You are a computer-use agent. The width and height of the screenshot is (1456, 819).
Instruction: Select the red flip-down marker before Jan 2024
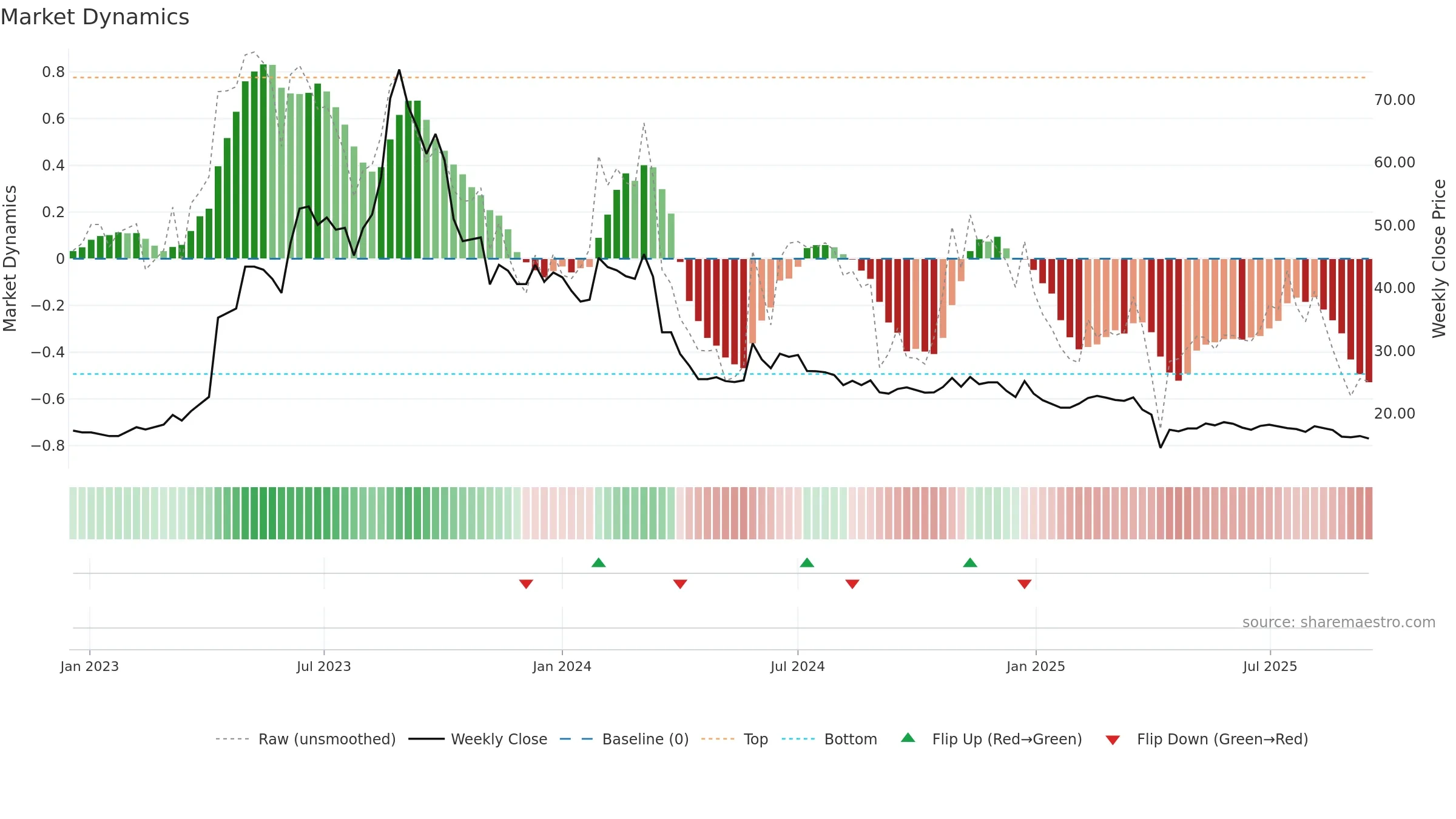coord(526,584)
